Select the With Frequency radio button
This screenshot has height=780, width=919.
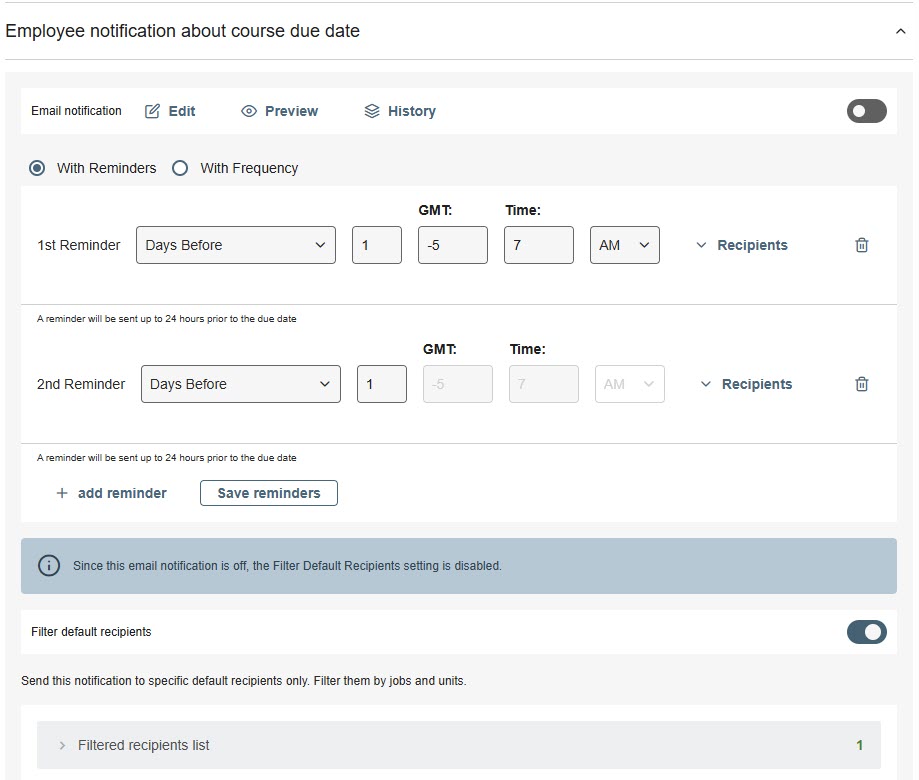pyautogui.click(x=180, y=168)
